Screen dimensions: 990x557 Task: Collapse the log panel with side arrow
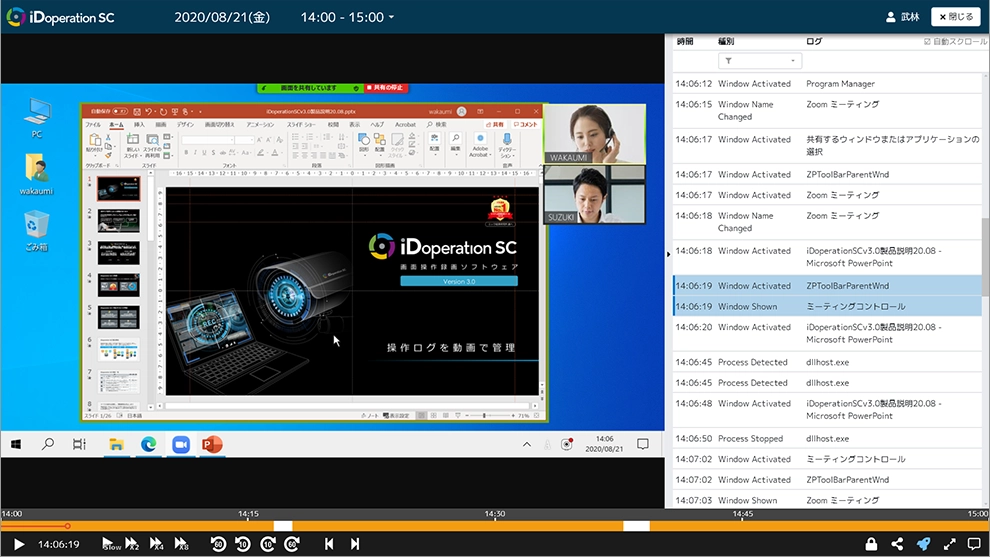tap(669, 254)
